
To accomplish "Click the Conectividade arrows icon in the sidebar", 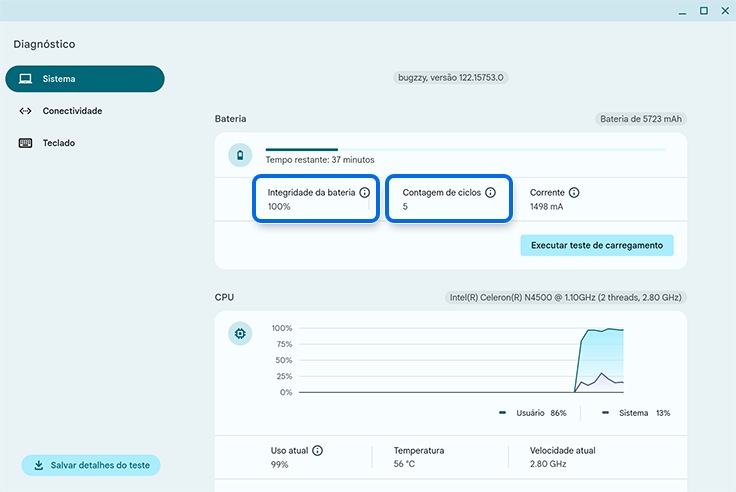I will coord(26,111).
